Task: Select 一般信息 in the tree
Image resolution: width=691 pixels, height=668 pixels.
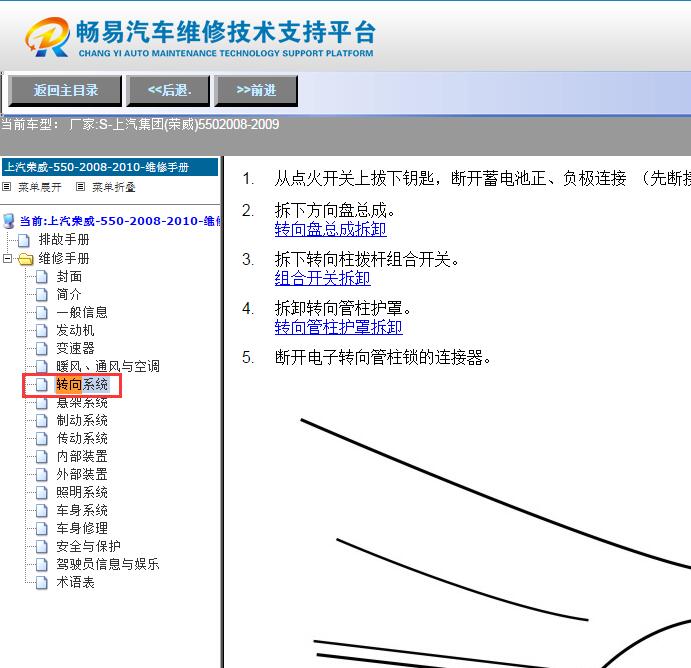Action: tap(82, 312)
